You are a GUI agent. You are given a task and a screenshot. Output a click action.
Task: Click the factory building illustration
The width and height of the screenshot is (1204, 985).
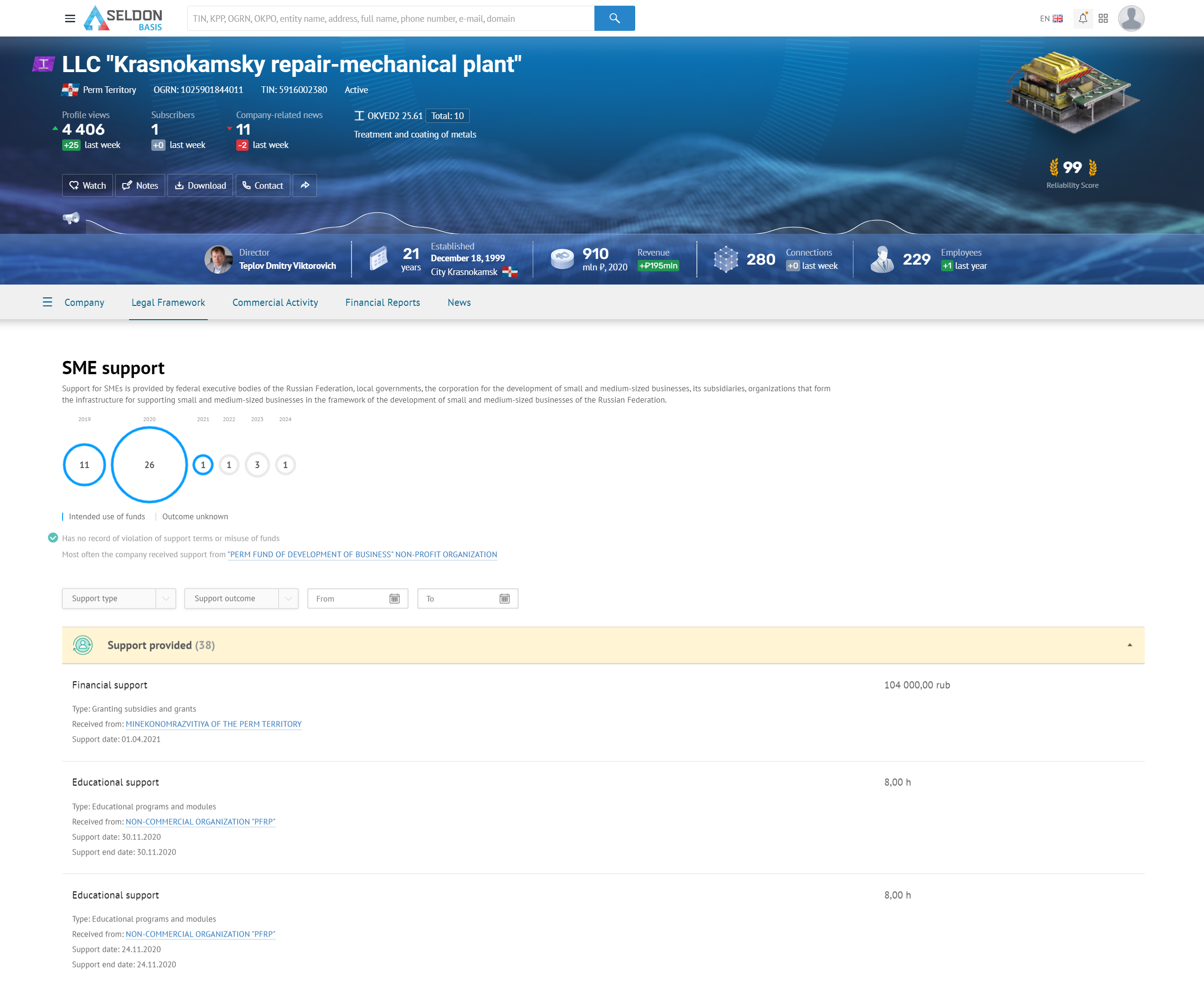click(x=1072, y=93)
